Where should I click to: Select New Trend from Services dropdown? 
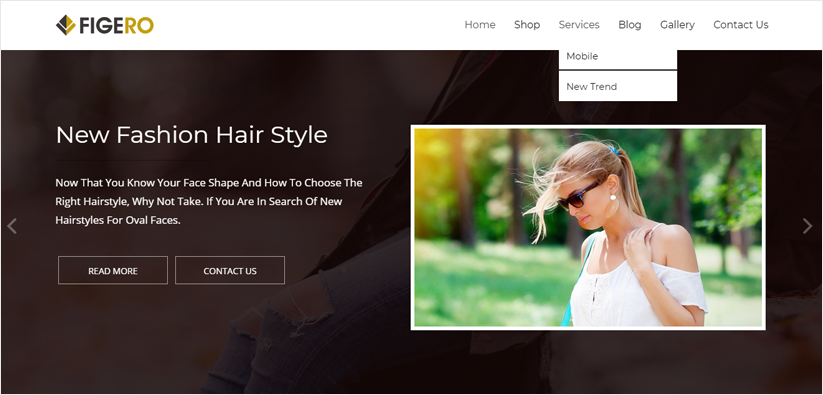618,87
